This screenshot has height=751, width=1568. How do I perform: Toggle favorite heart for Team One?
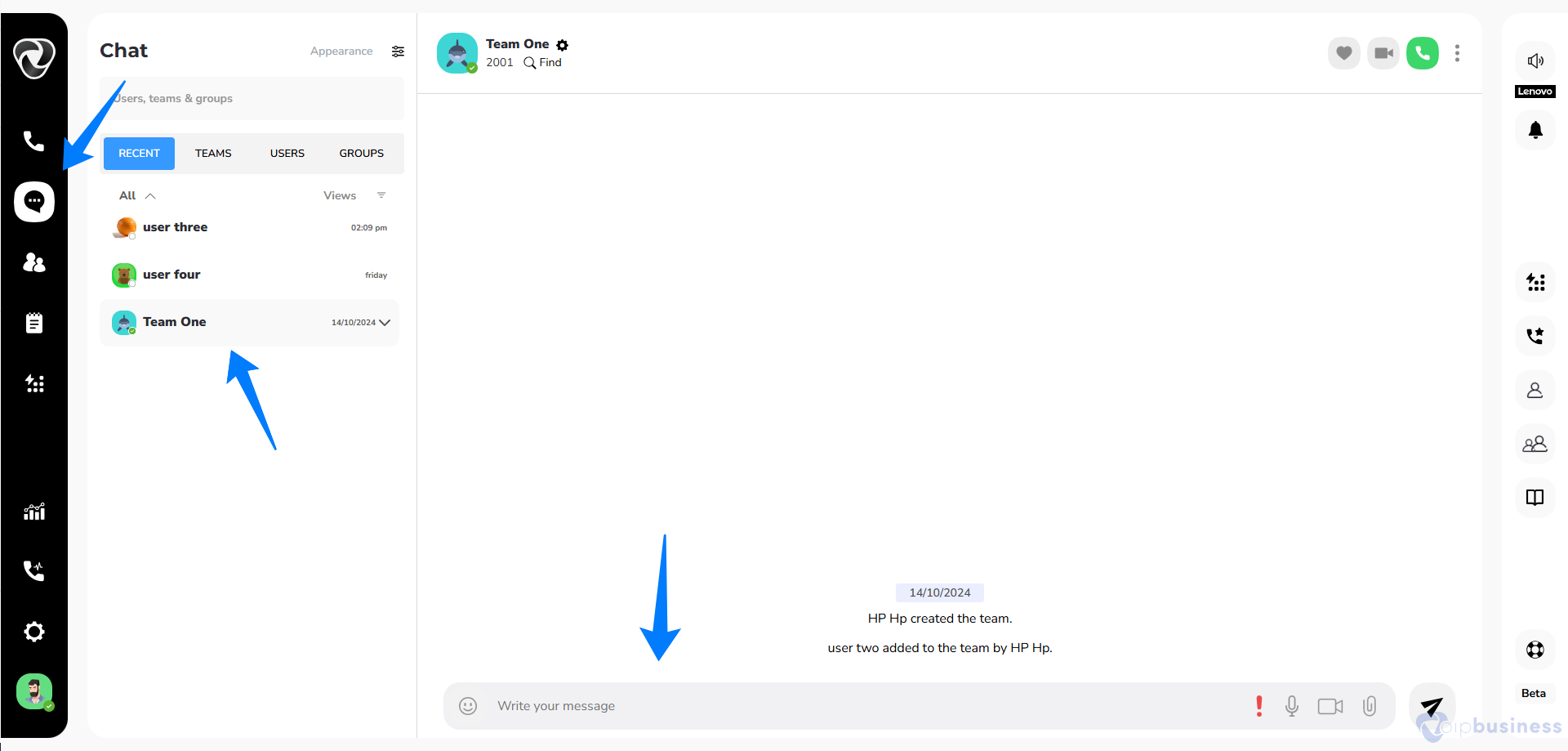coord(1344,53)
